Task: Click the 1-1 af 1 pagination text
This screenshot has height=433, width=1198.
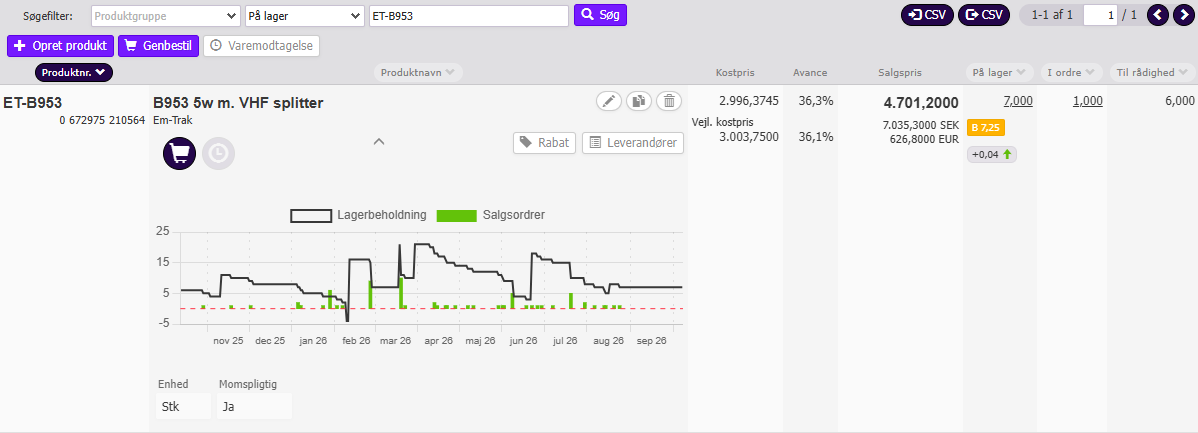Action: pos(1052,15)
